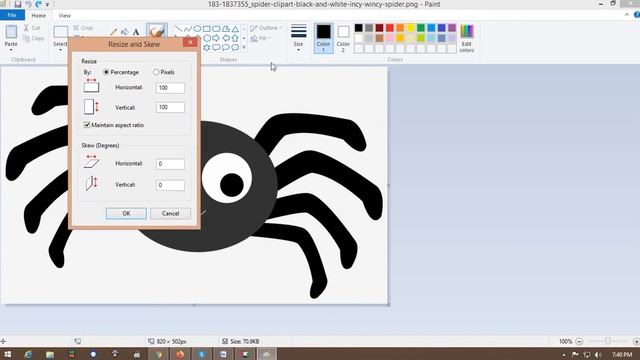Click OK in Resize and Skew
The height and width of the screenshot is (360, 640).
pyautogui.click(x=126, y=213)
